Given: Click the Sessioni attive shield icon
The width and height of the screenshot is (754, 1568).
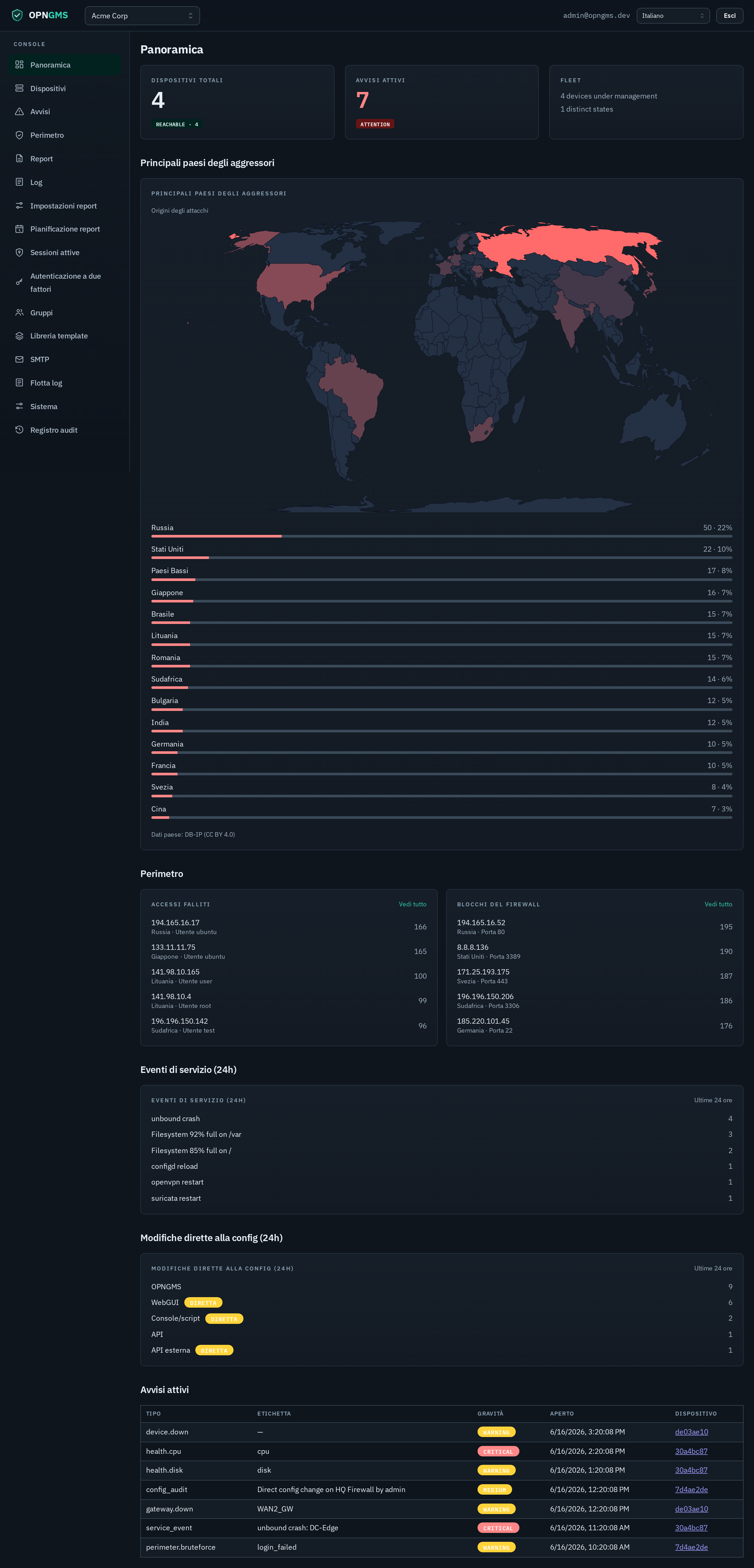Looking at the screenshot, I should [19, 253].
